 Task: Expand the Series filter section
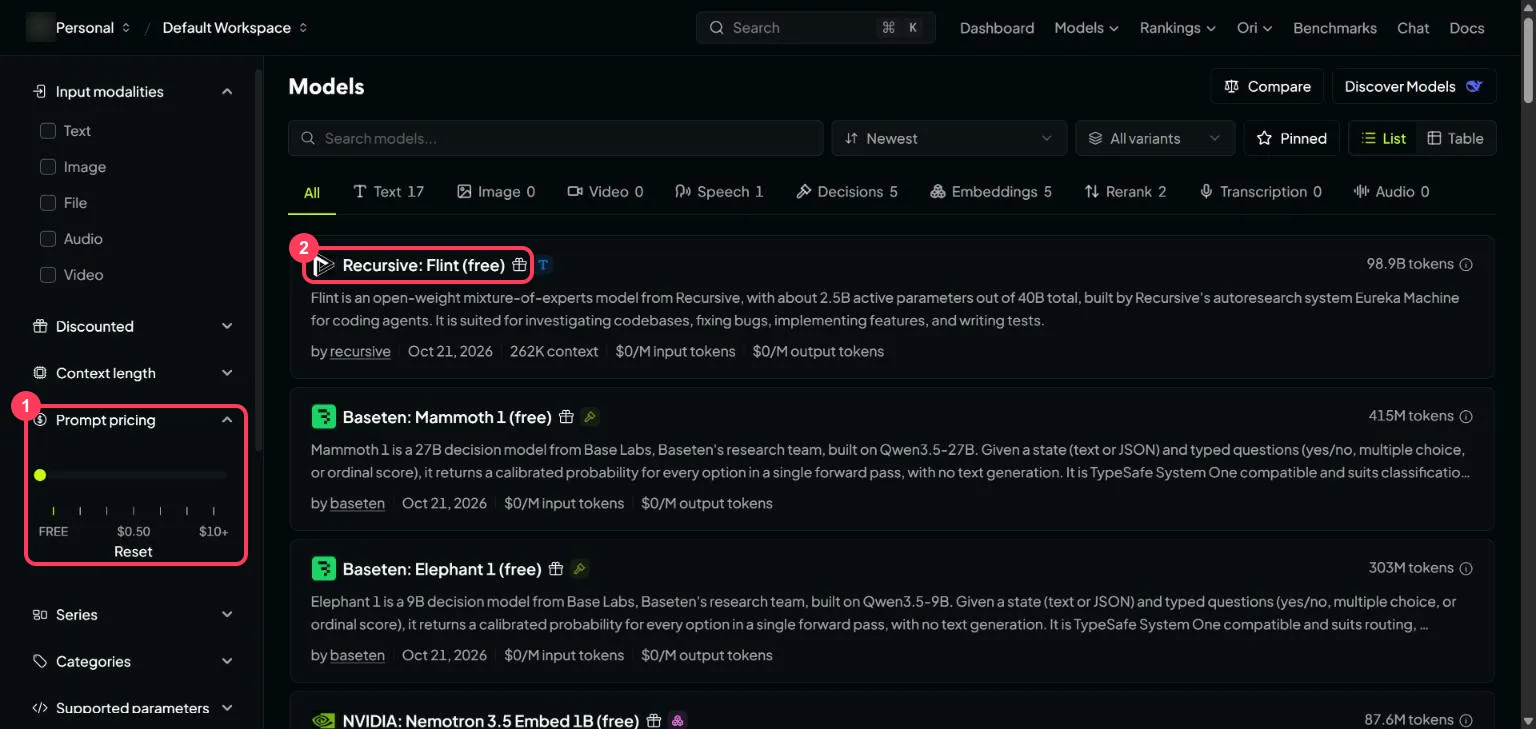(x=133, y=614)
